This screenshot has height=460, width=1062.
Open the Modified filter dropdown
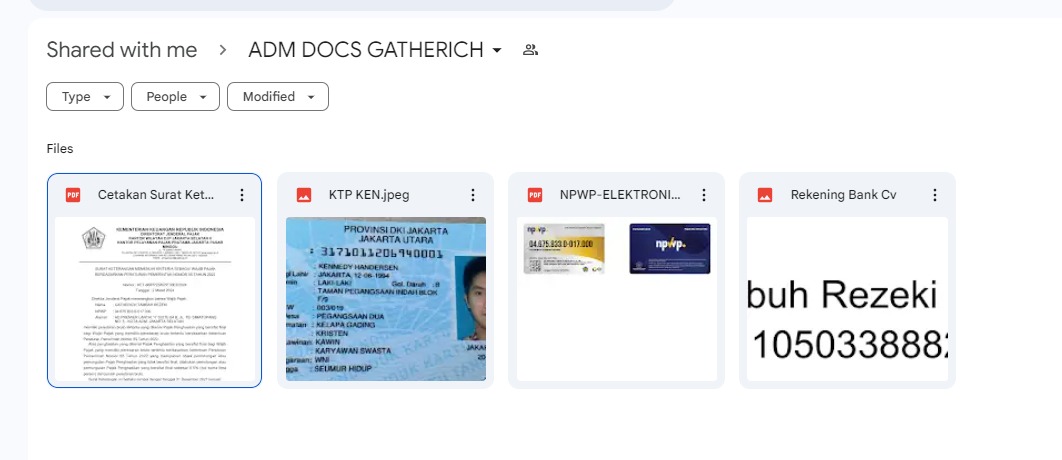(278, 97)
